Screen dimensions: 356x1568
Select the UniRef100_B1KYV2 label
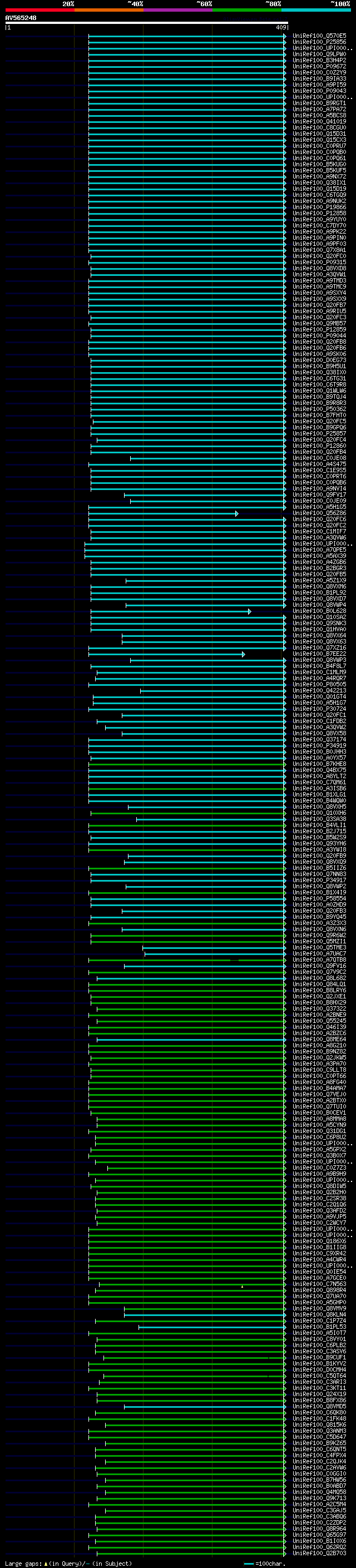(319, 1363)
